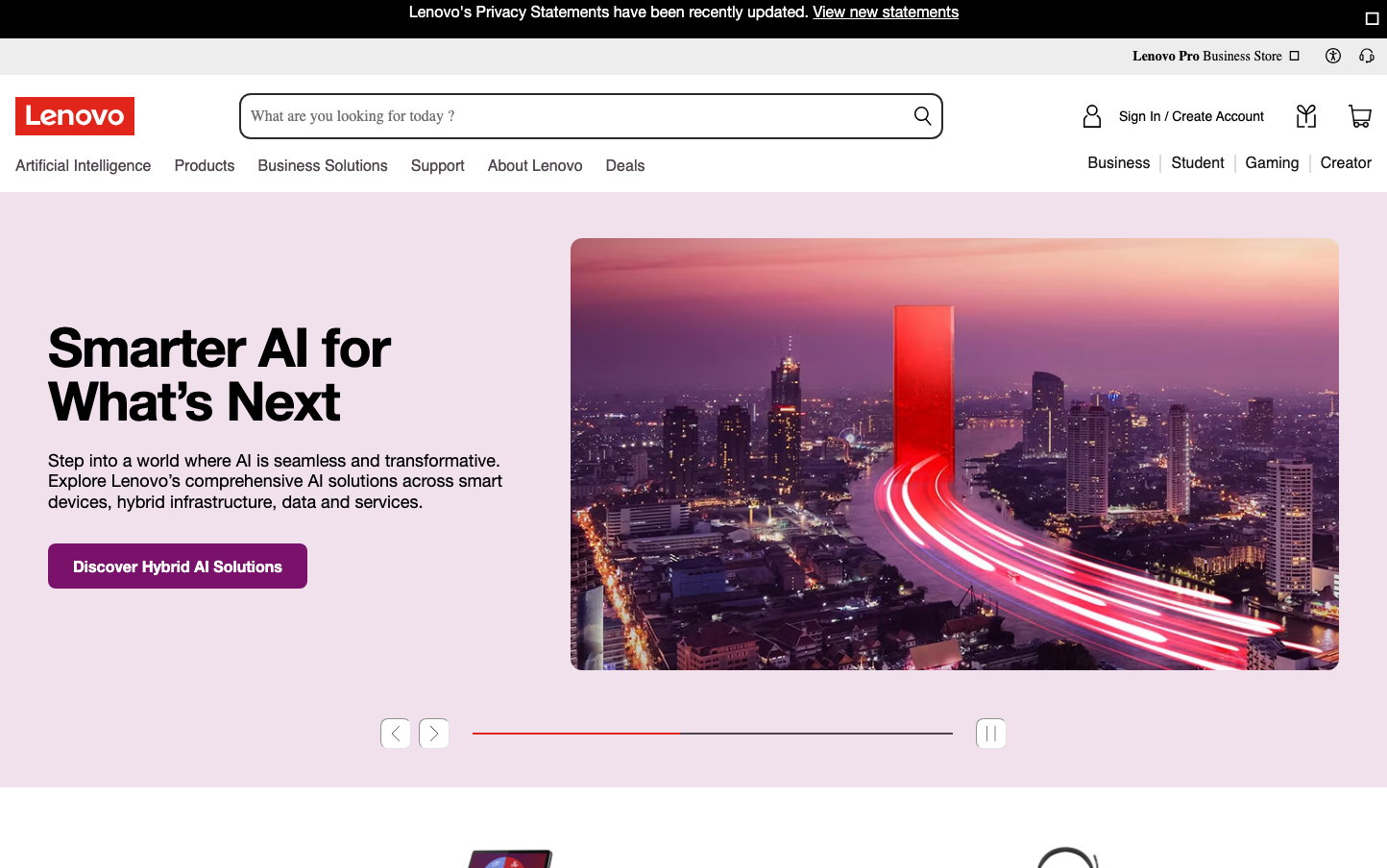
Task: Click the user account icon
Action: coord(1092,116)
